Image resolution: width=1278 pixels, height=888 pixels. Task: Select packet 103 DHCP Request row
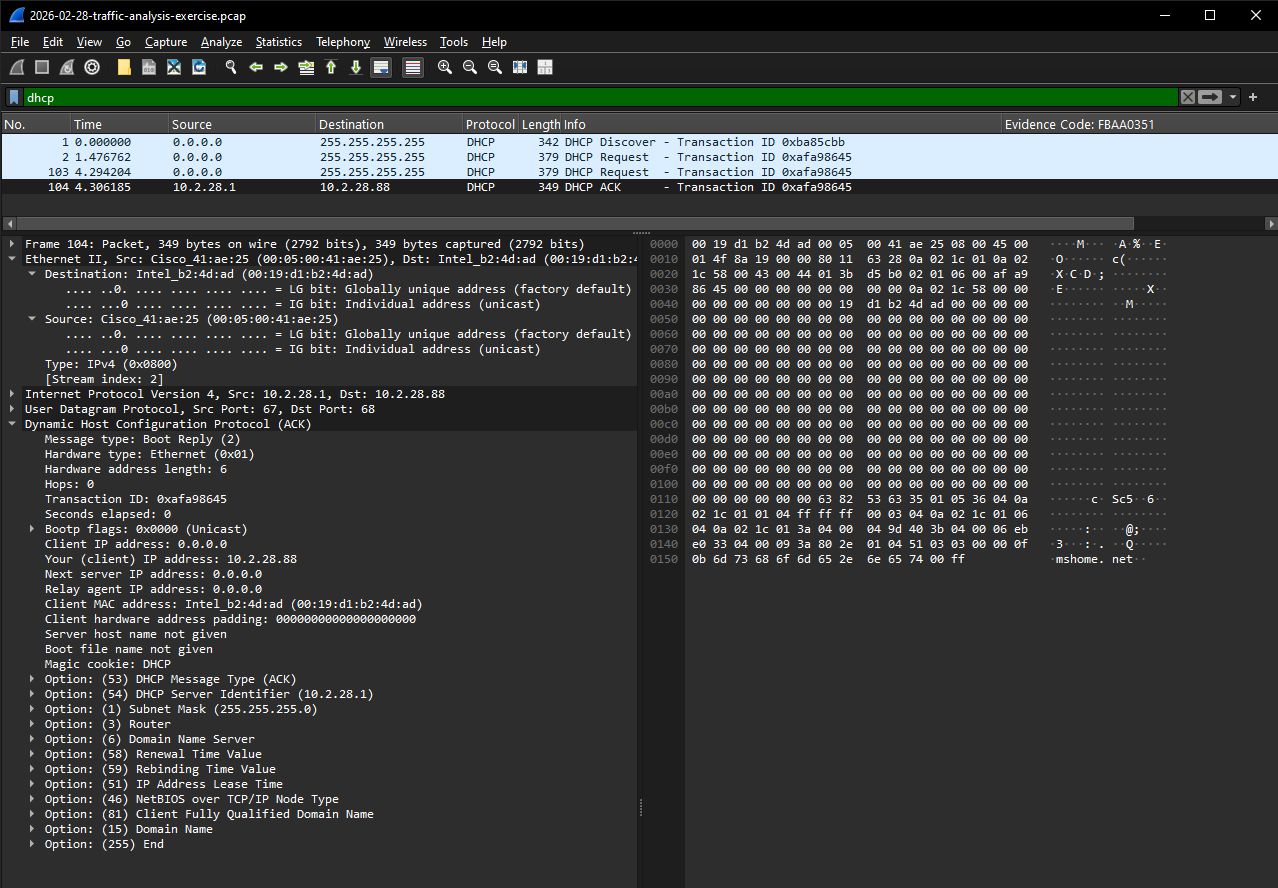coord(639,172)
